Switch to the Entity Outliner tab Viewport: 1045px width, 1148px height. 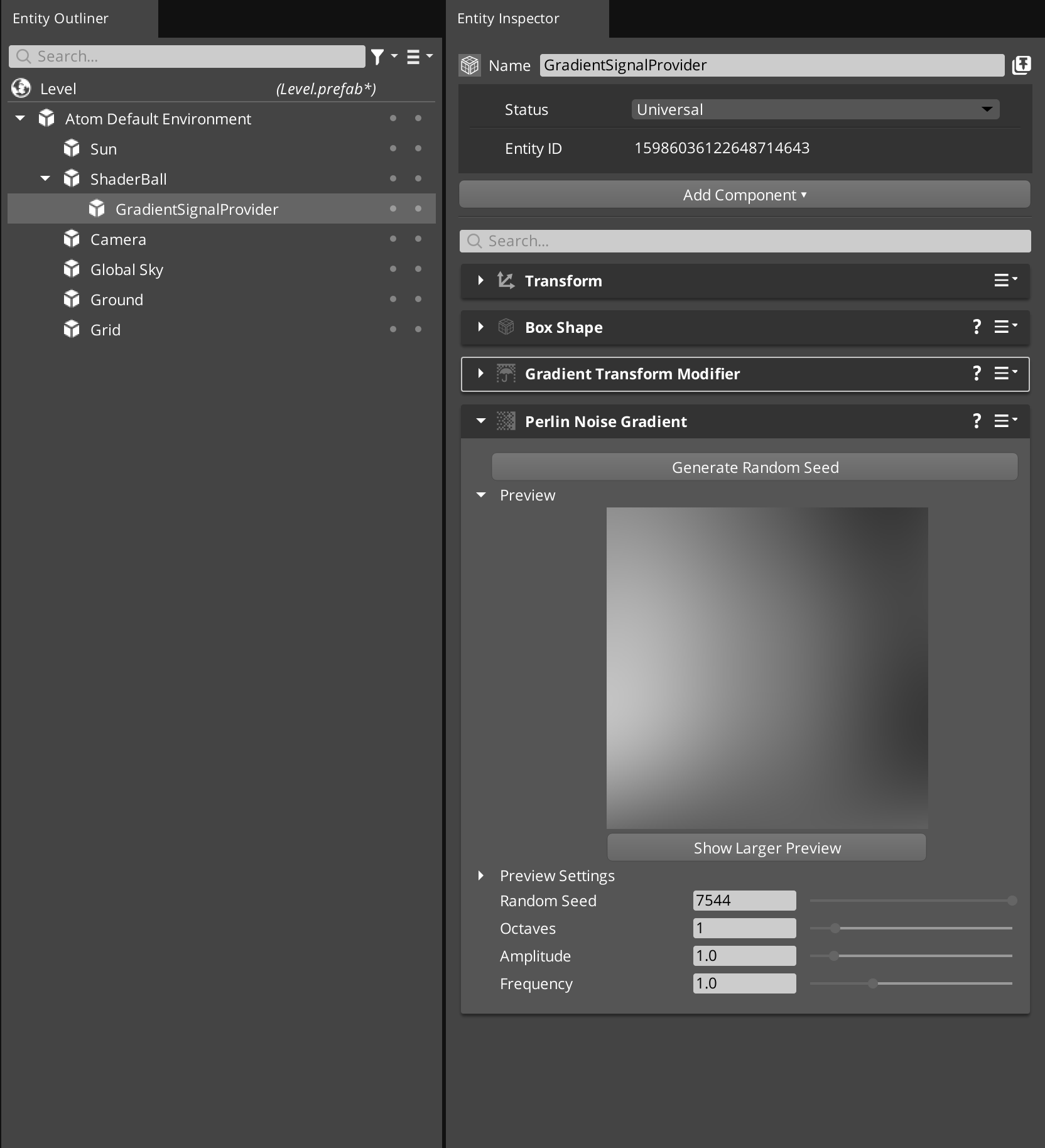point(60,18)
